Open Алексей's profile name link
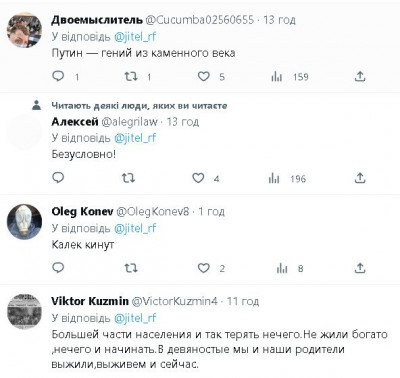The image size is (400, 378). [x=75, y=122]
